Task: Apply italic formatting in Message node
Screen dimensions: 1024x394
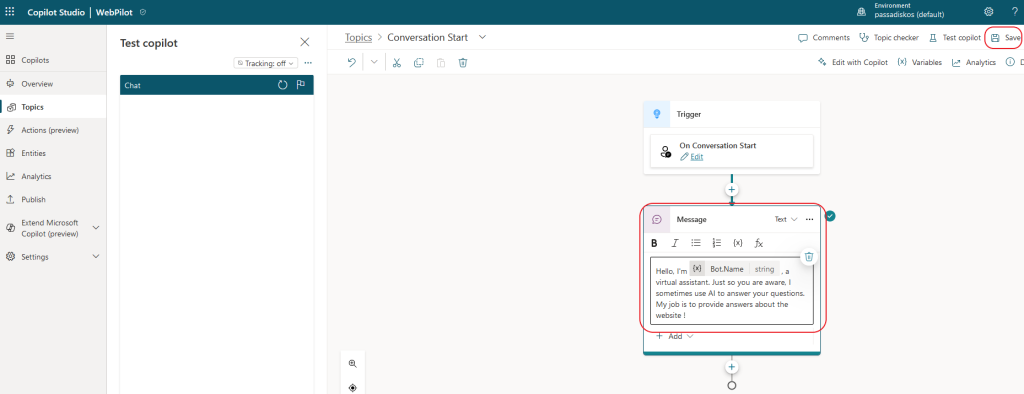Action: [675, 243]
